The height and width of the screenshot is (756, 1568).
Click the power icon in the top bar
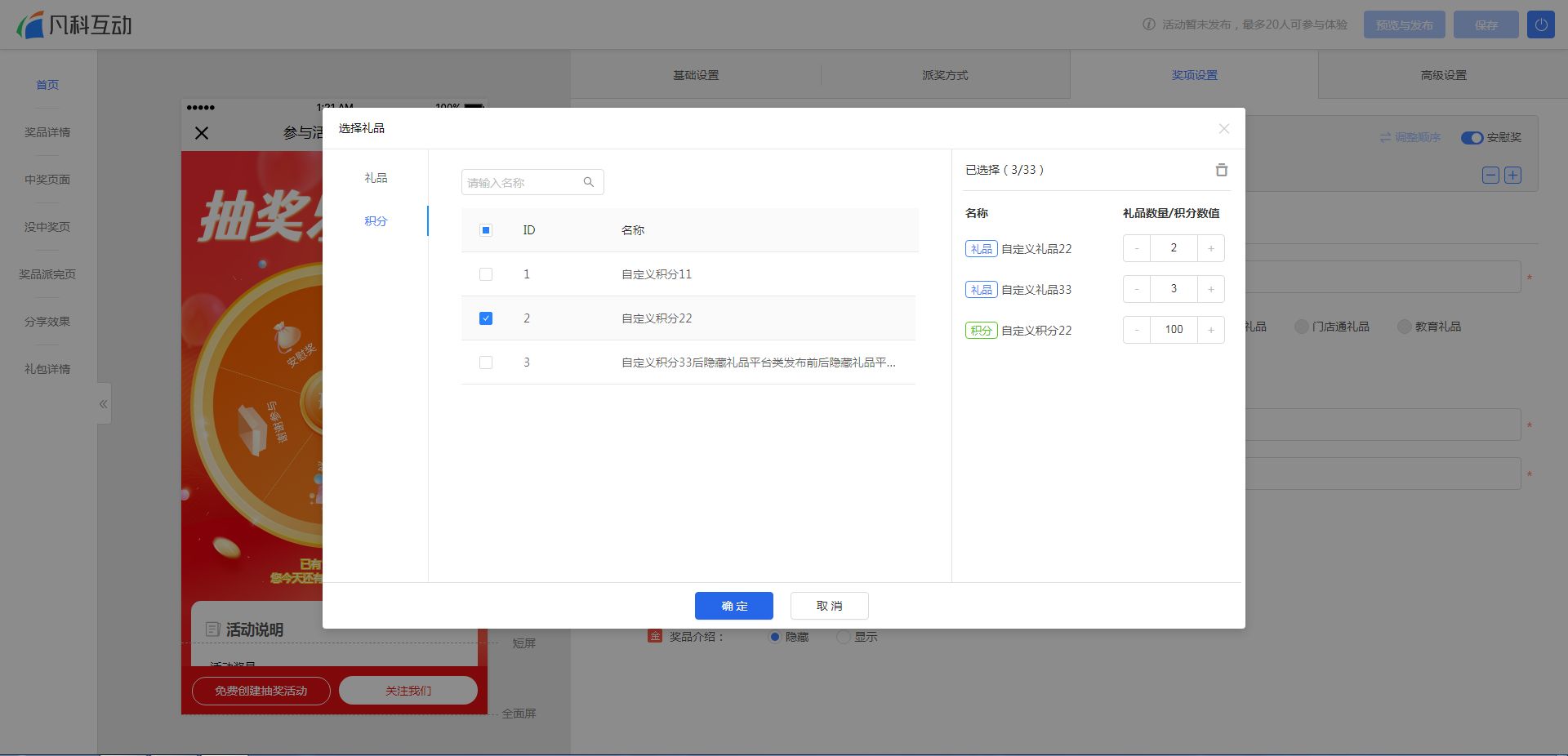(x=1540, y=24)
